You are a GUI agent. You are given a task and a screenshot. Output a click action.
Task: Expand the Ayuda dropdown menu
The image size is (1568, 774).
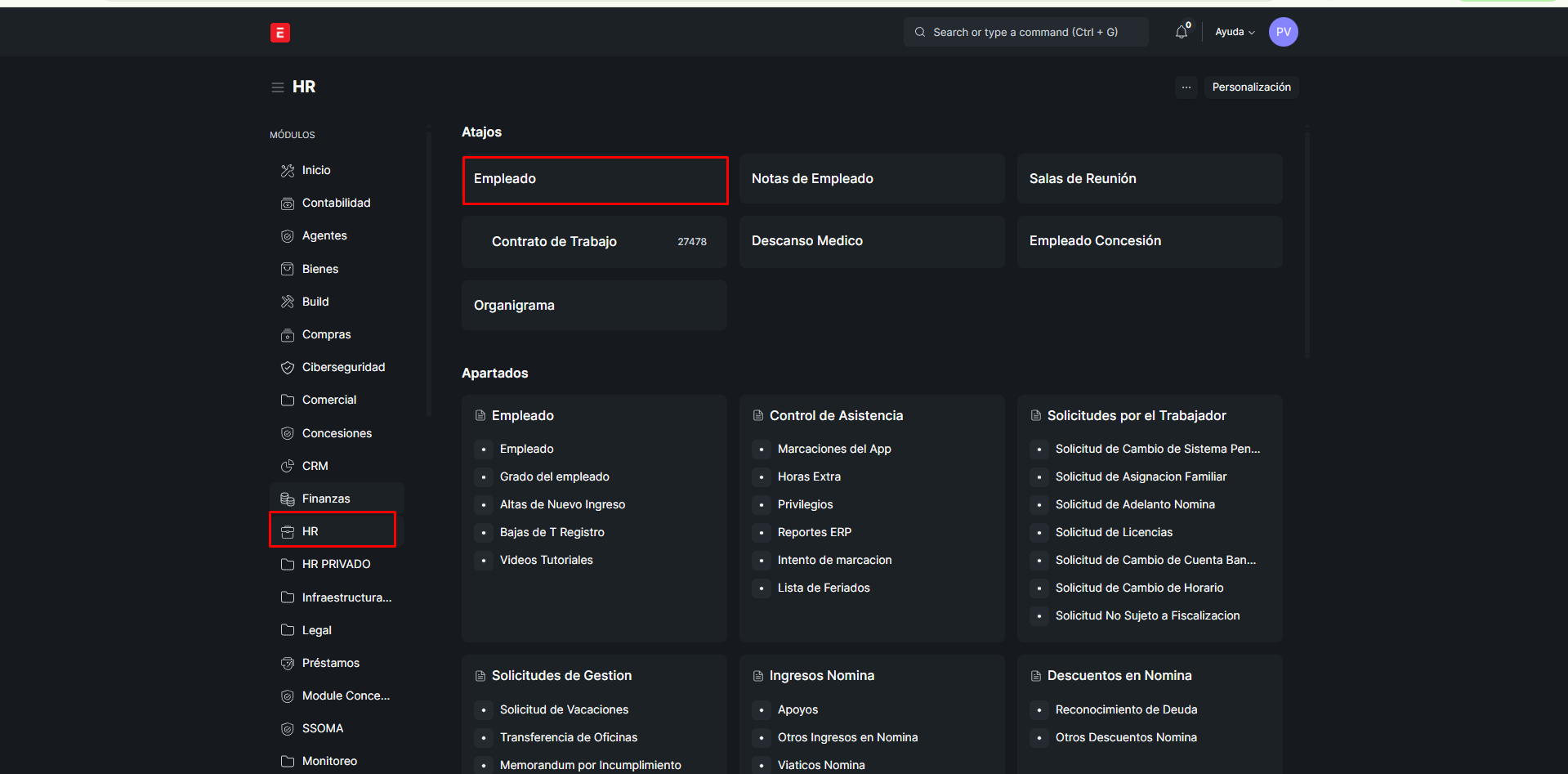point(1234,32)
